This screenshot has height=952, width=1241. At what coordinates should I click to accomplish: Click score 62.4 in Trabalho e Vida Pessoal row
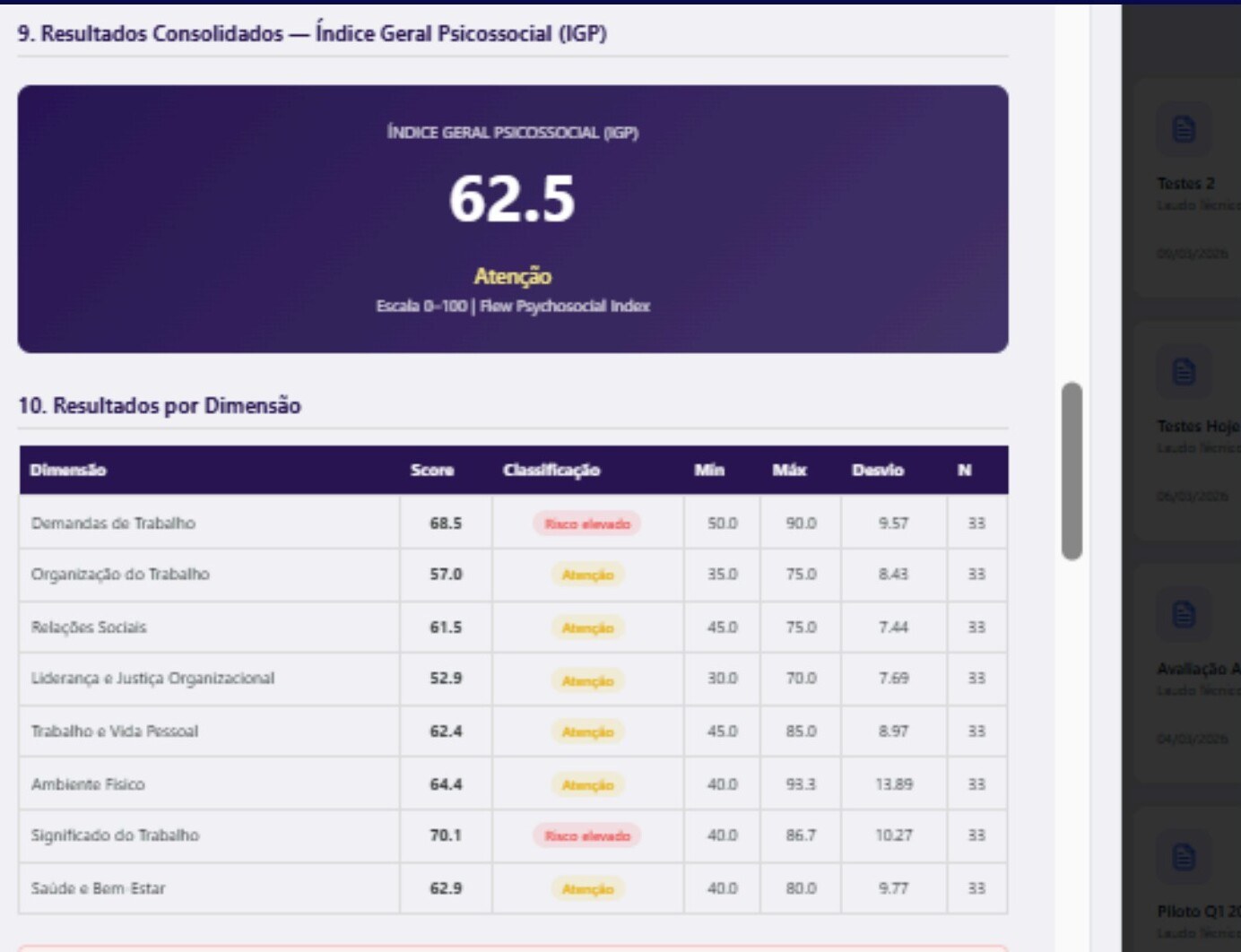[446, 731]
